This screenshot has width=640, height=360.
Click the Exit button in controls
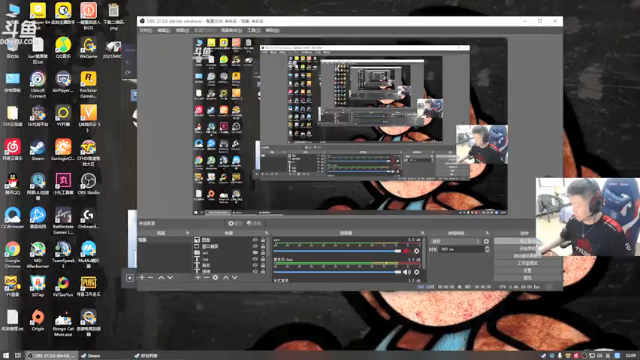coord(527,278)
